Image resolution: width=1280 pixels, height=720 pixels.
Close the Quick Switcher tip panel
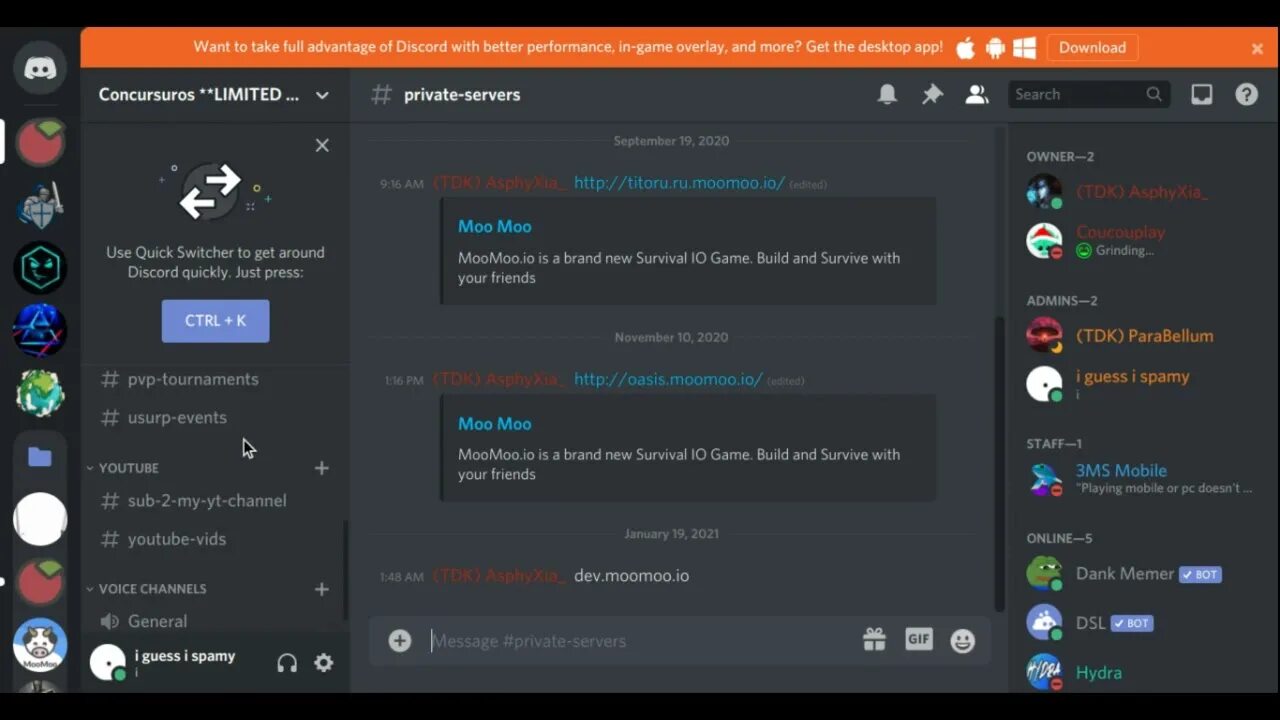(322, 145)
